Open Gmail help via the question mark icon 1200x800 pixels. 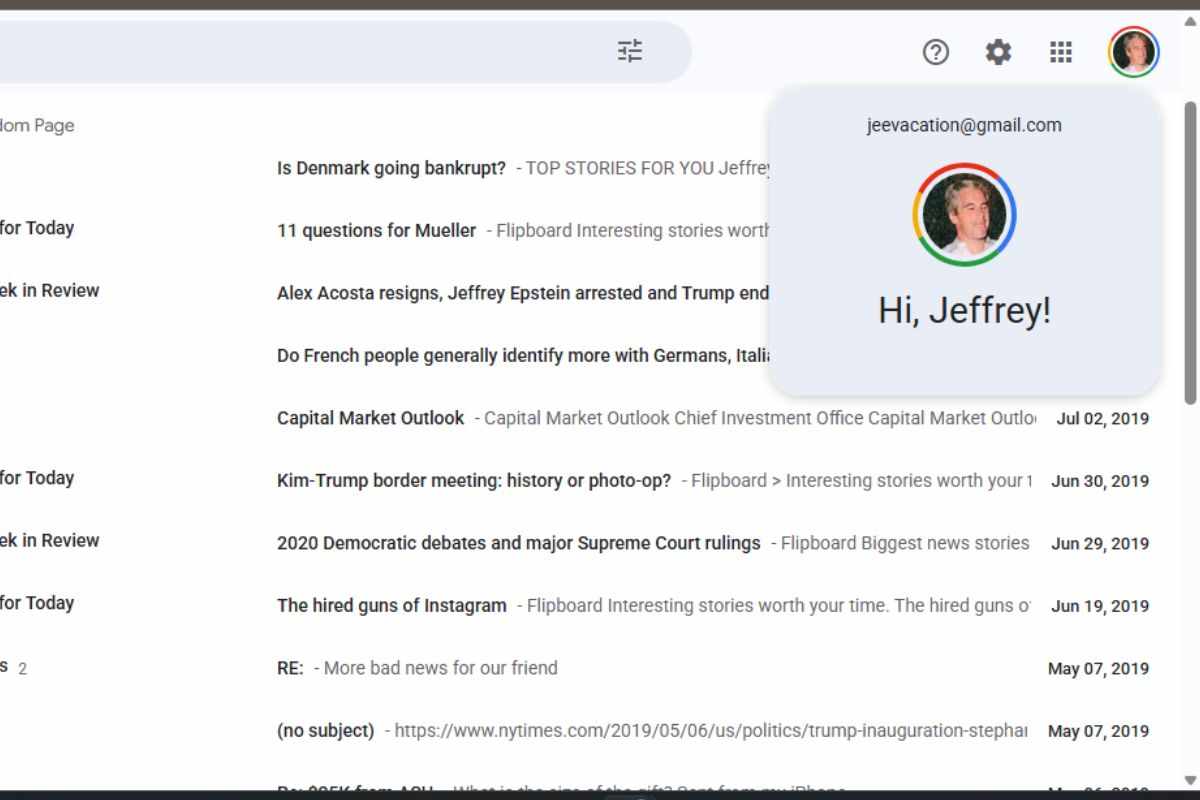pyautogui.click(x=936, y=52)
